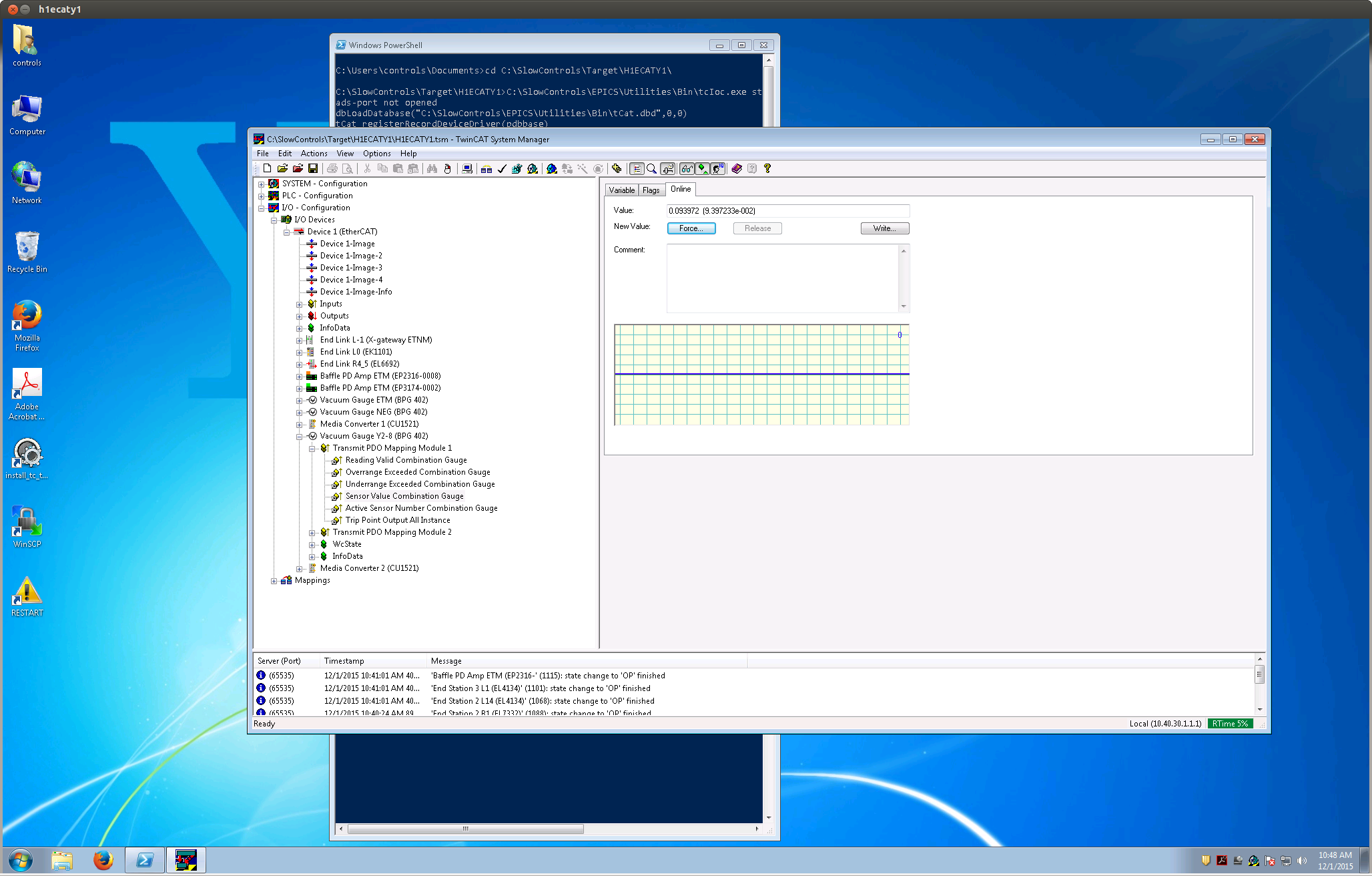Click the Comment box scroll down arrow
This screenshot has width=1372, height=876.
pyautogui.click(x=904, y=306)
